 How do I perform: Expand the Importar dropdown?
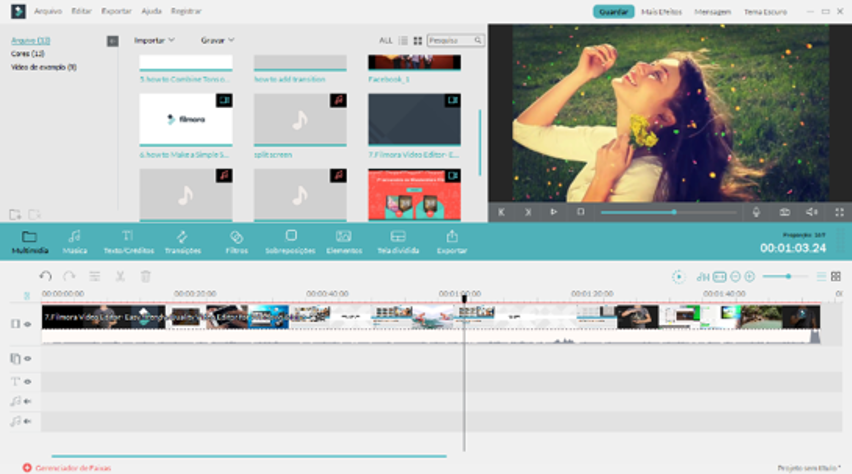click(154, 41)
